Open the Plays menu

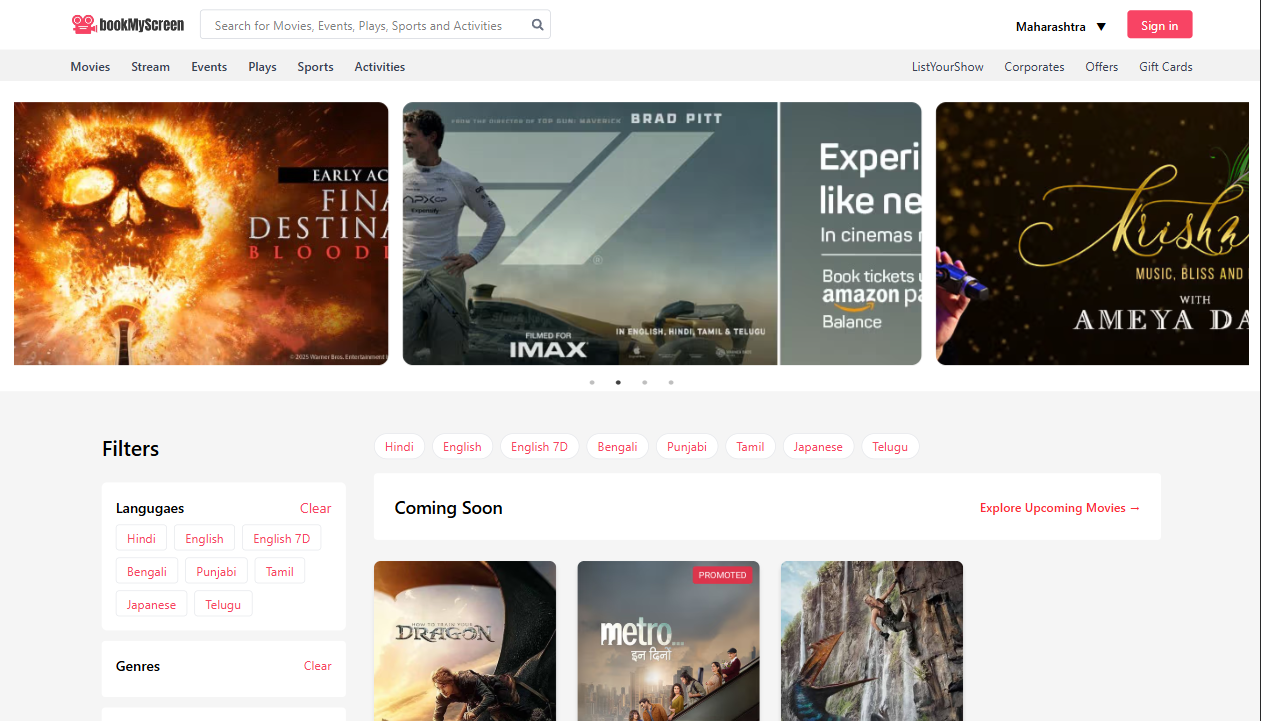(262, 67)
